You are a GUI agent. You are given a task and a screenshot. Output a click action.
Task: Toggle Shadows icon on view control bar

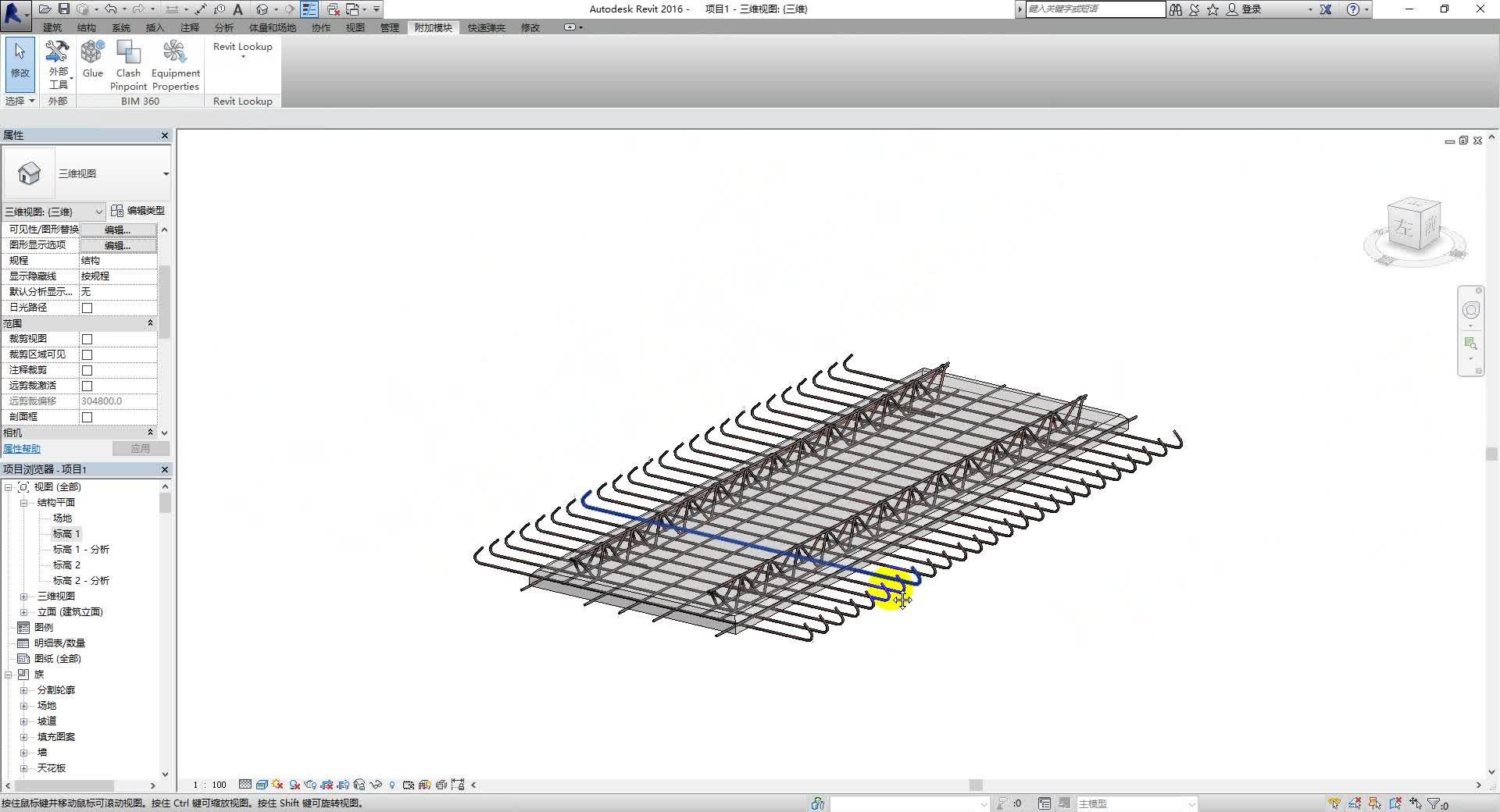pos(295,785)
